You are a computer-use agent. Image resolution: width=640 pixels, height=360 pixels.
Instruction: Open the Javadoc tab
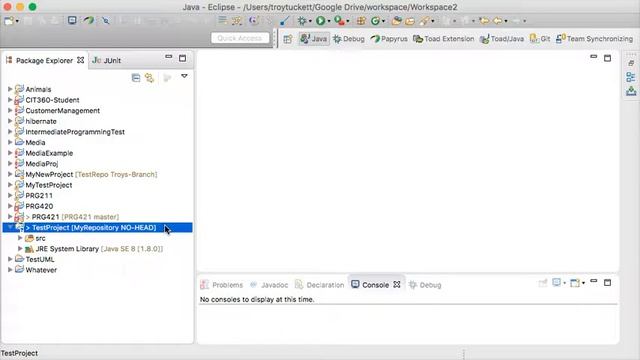tap(269, 285)
